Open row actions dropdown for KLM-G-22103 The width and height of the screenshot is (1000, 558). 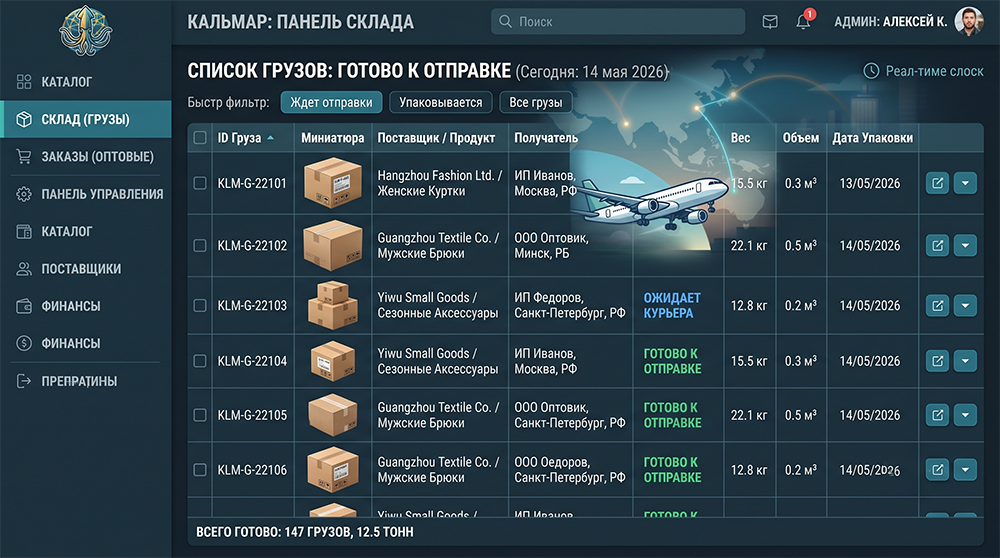coord(965,305)
